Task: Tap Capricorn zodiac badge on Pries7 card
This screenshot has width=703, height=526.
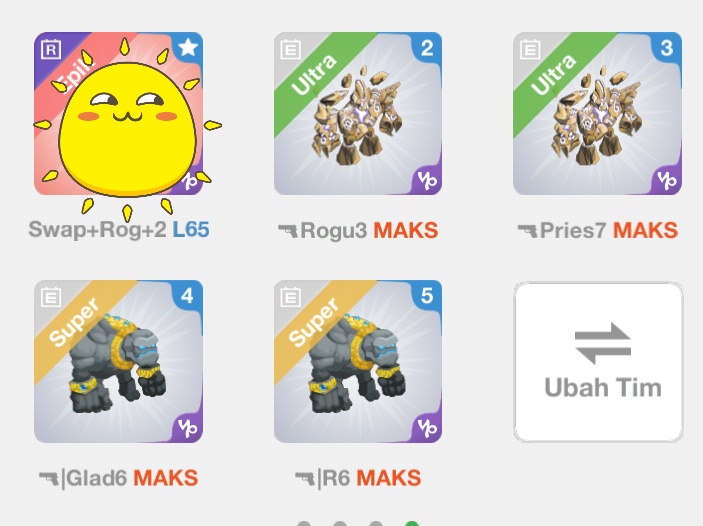Action: [667, 180]
